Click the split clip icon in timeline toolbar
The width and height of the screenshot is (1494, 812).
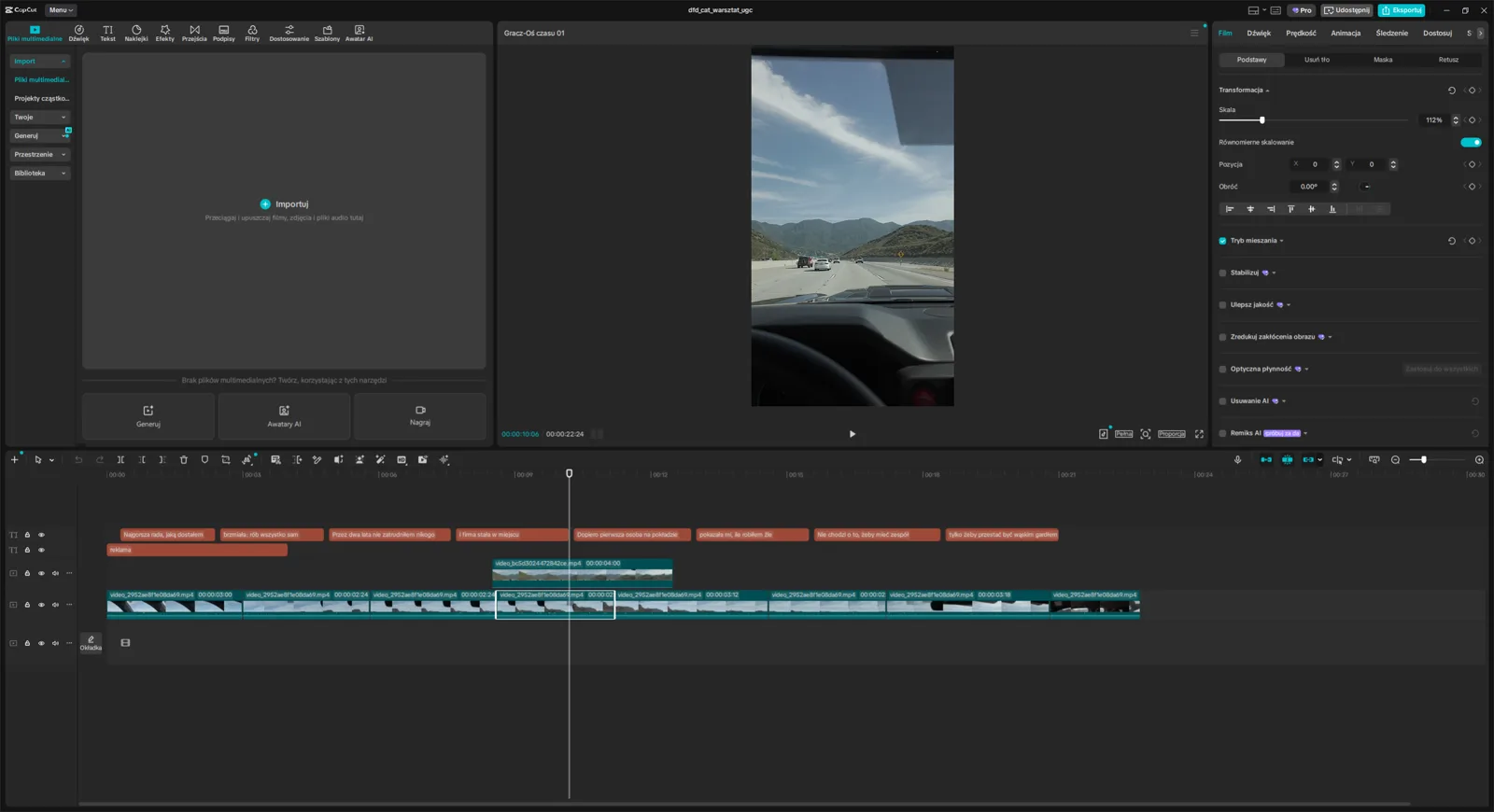(120, 460)
